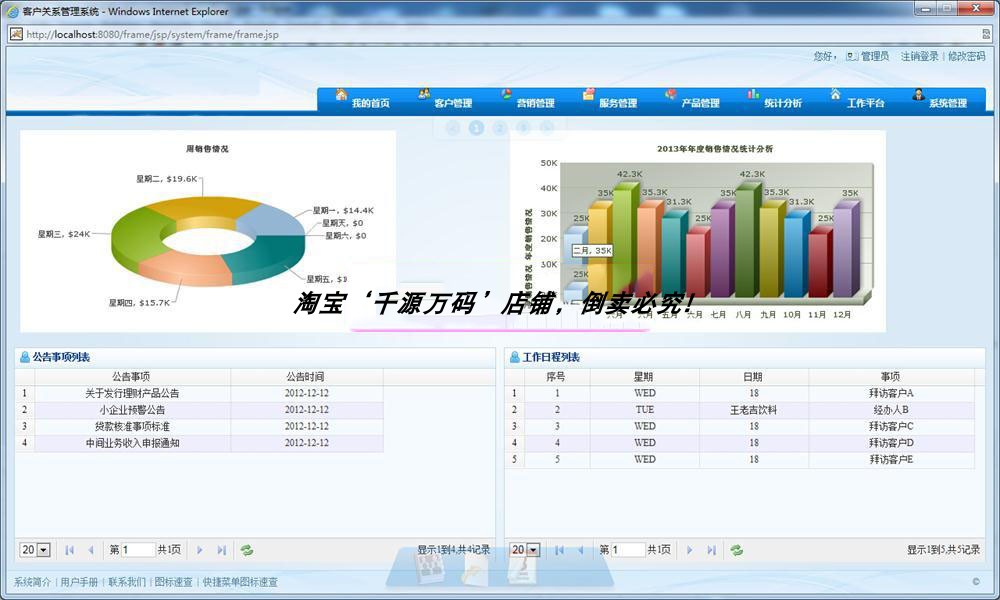This screenshot has height=600, width=1000.
Task: Open the 客户管理 menu
Action: 445,101
